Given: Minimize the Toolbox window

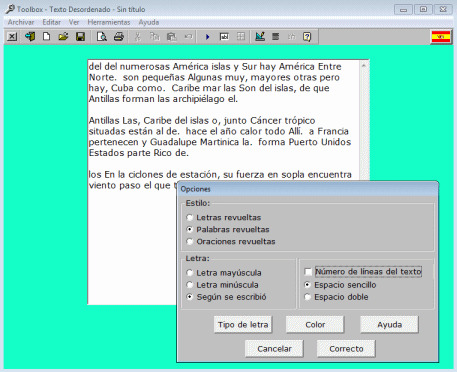Looking at the screenshot, I should coord(403,9).
